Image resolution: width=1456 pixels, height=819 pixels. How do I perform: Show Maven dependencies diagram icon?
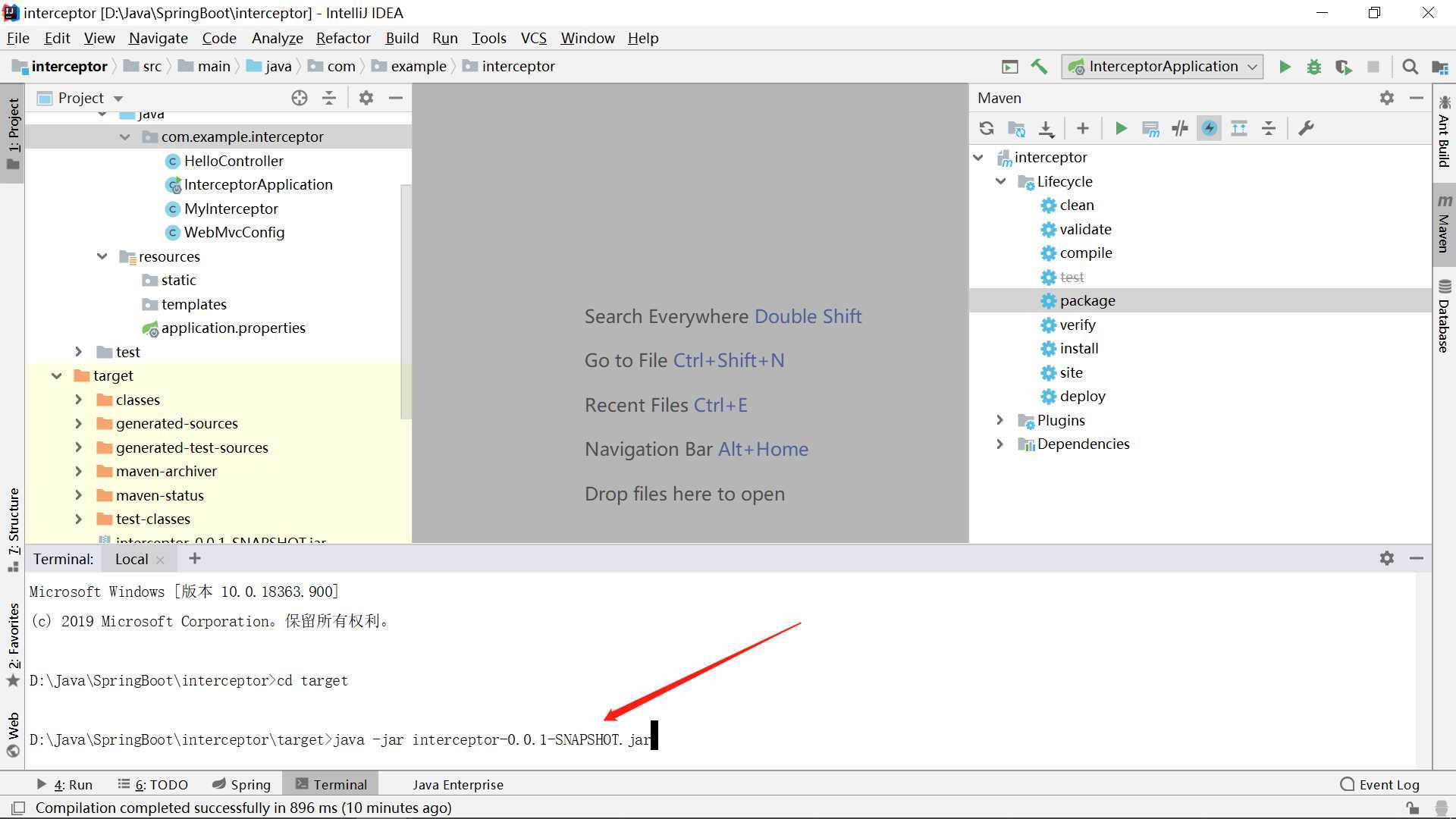(1239, 128)
